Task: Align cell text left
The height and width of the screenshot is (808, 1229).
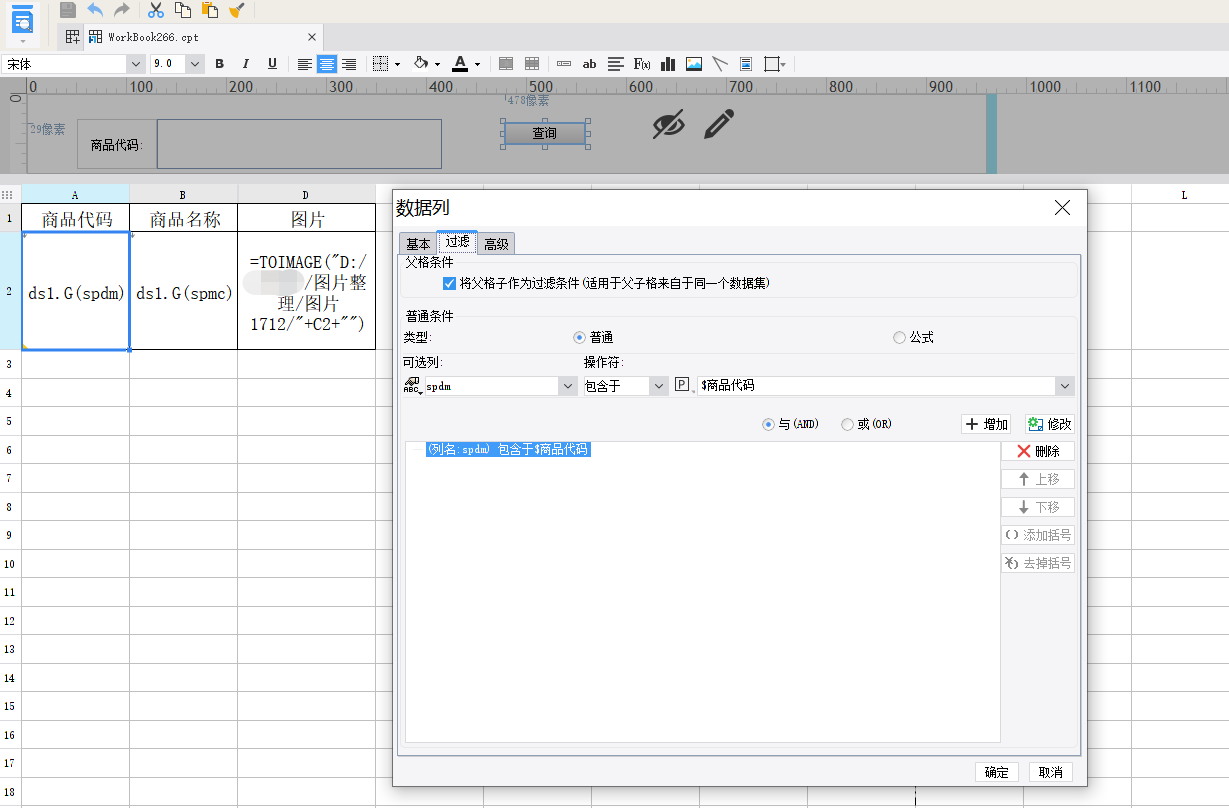Action: (x=305, y=64)
